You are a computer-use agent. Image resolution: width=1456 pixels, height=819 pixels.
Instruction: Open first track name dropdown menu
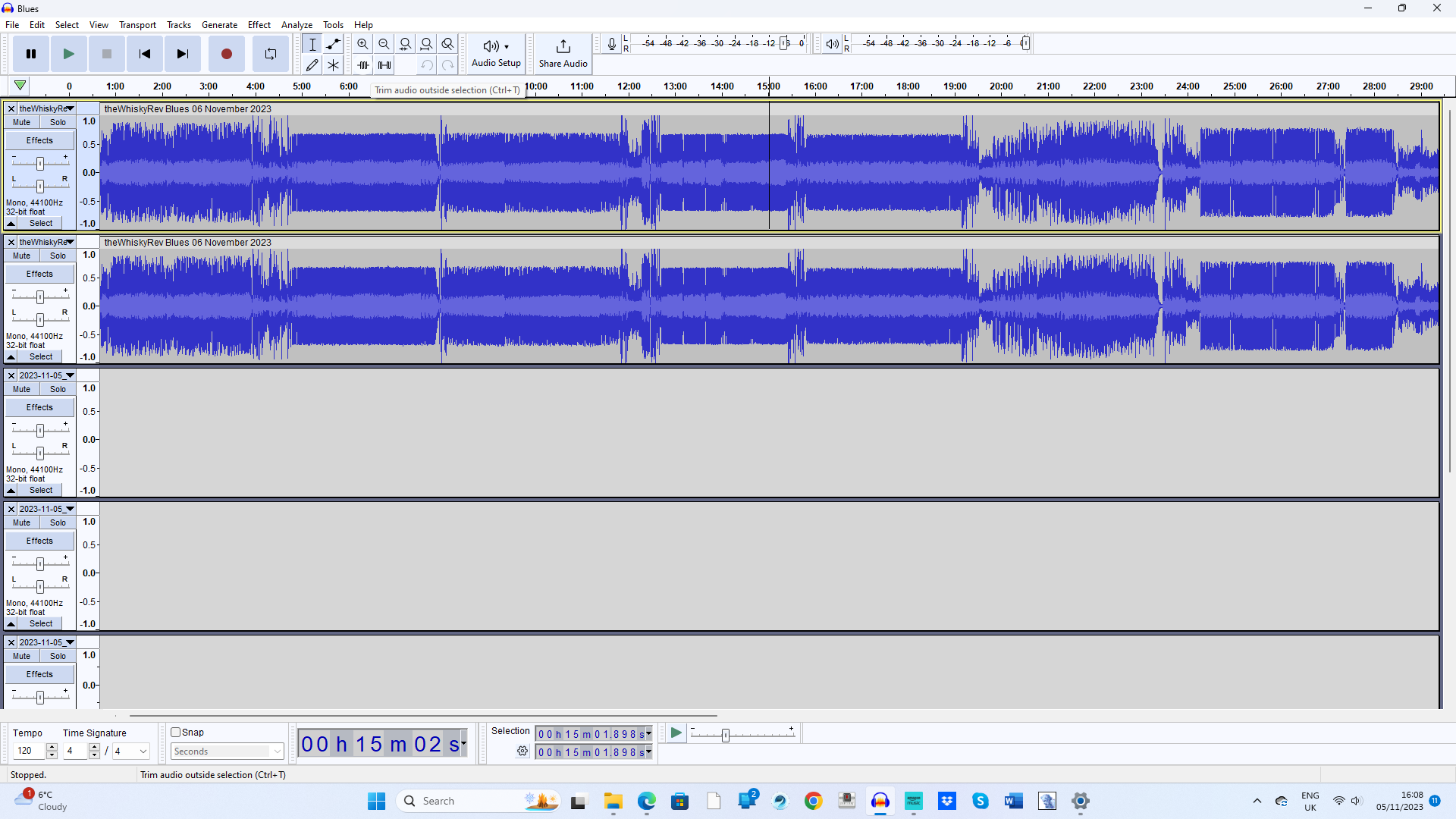click(x=45, y=108)
